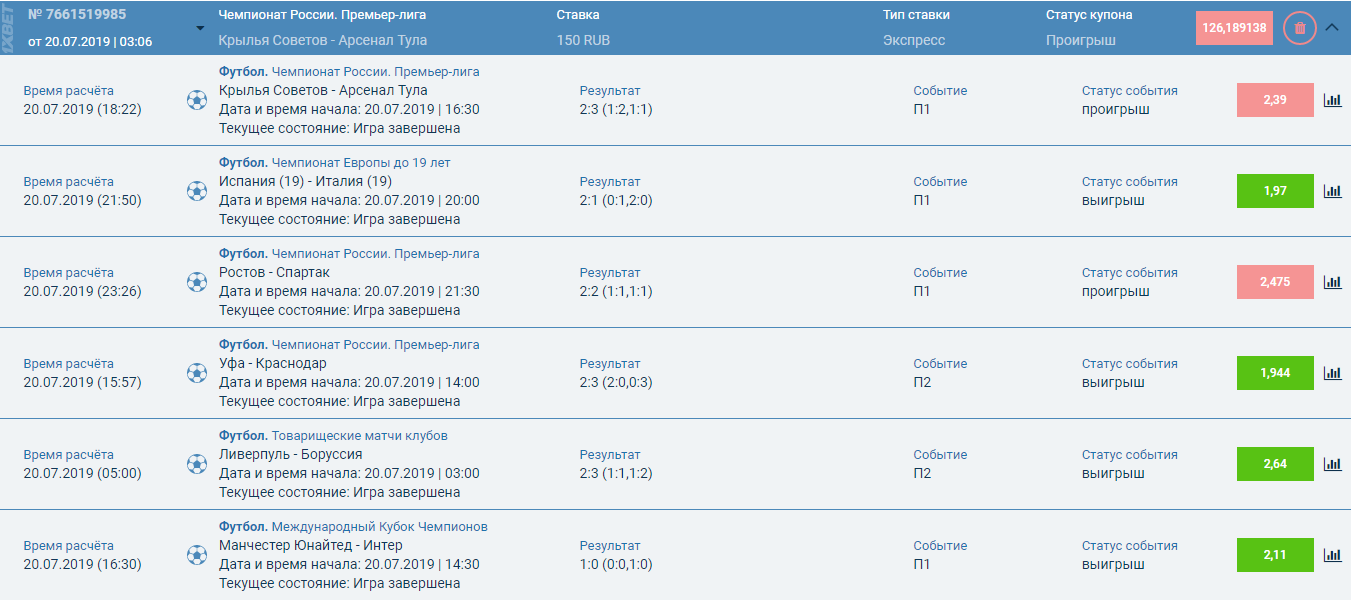Click total odds 126,189138 badge
The image size is (1351, 600).
click(x=1234, y=28)
